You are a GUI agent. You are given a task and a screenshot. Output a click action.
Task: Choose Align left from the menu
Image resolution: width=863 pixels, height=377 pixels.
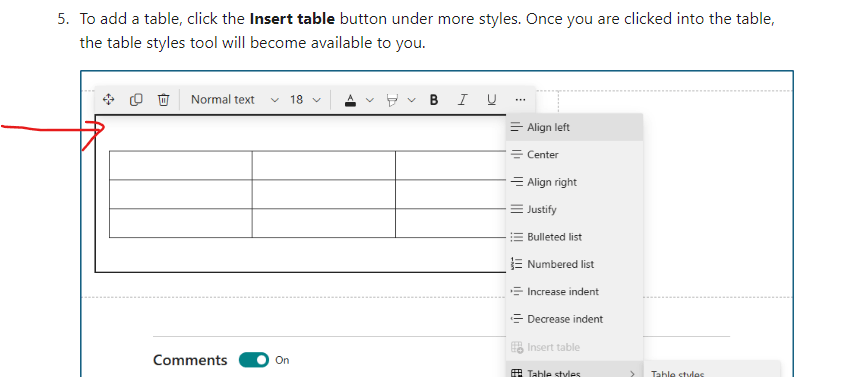click(574, 127)
